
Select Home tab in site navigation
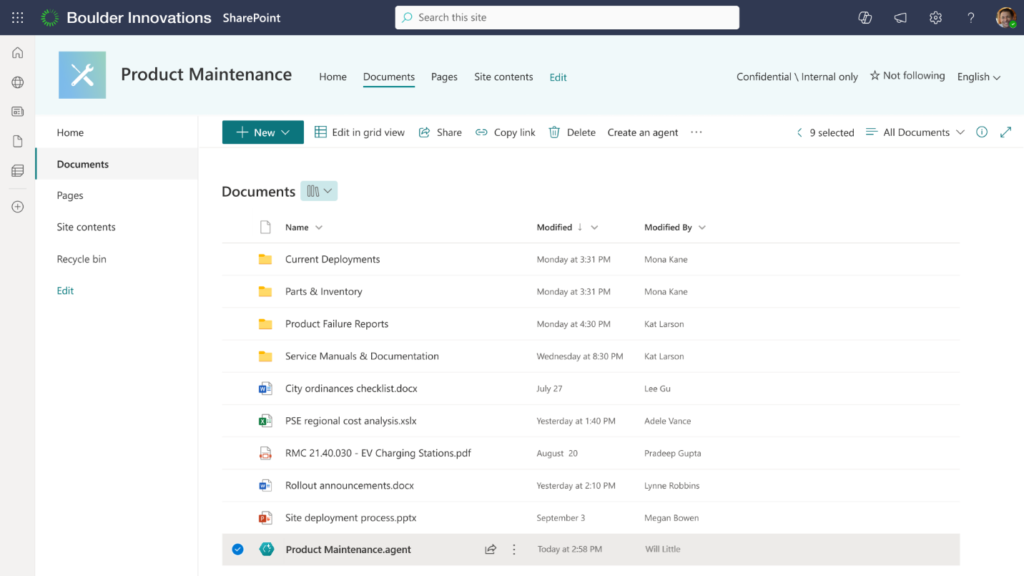click(x=332, y=77)
